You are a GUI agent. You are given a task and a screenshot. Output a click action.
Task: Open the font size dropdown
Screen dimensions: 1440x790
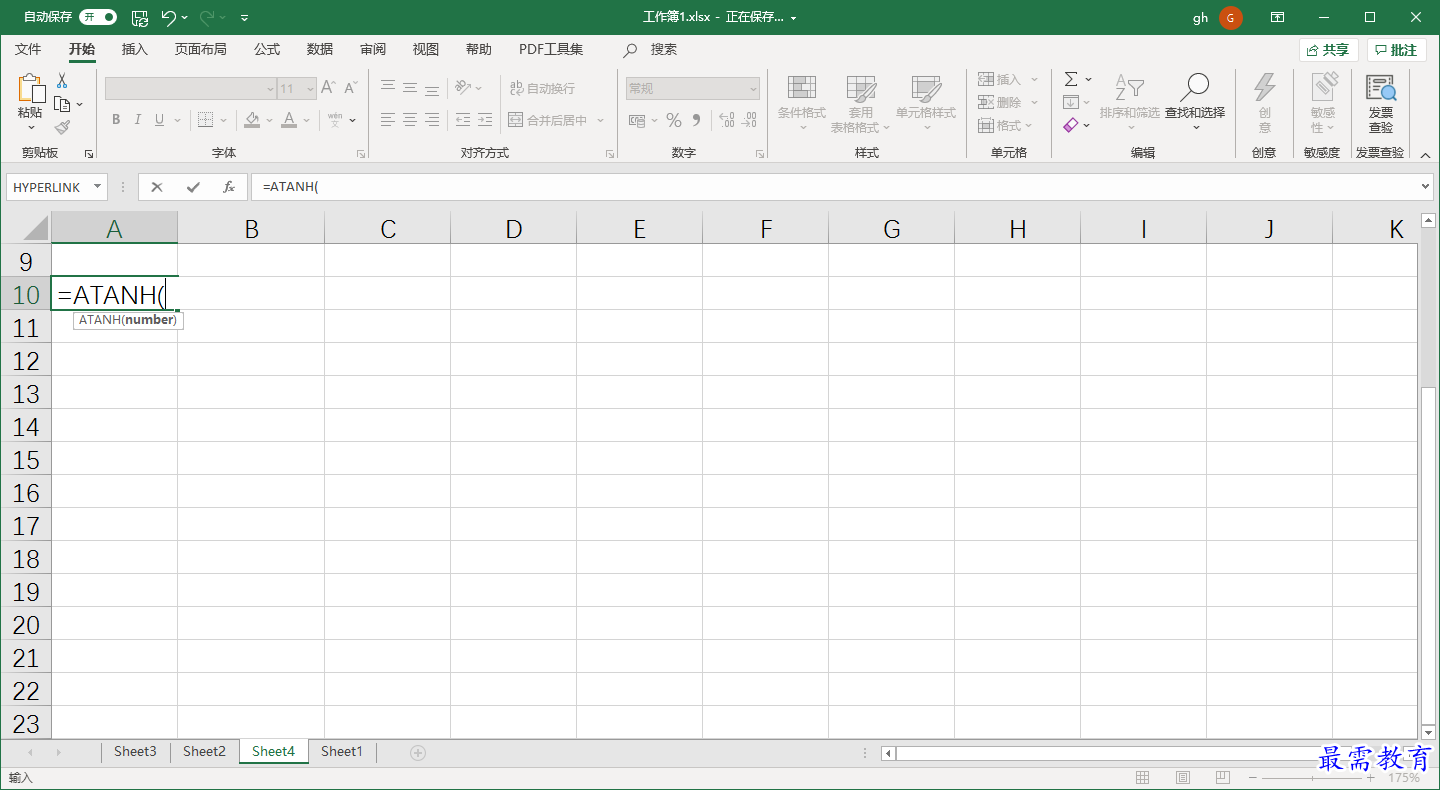click(310, 89)
